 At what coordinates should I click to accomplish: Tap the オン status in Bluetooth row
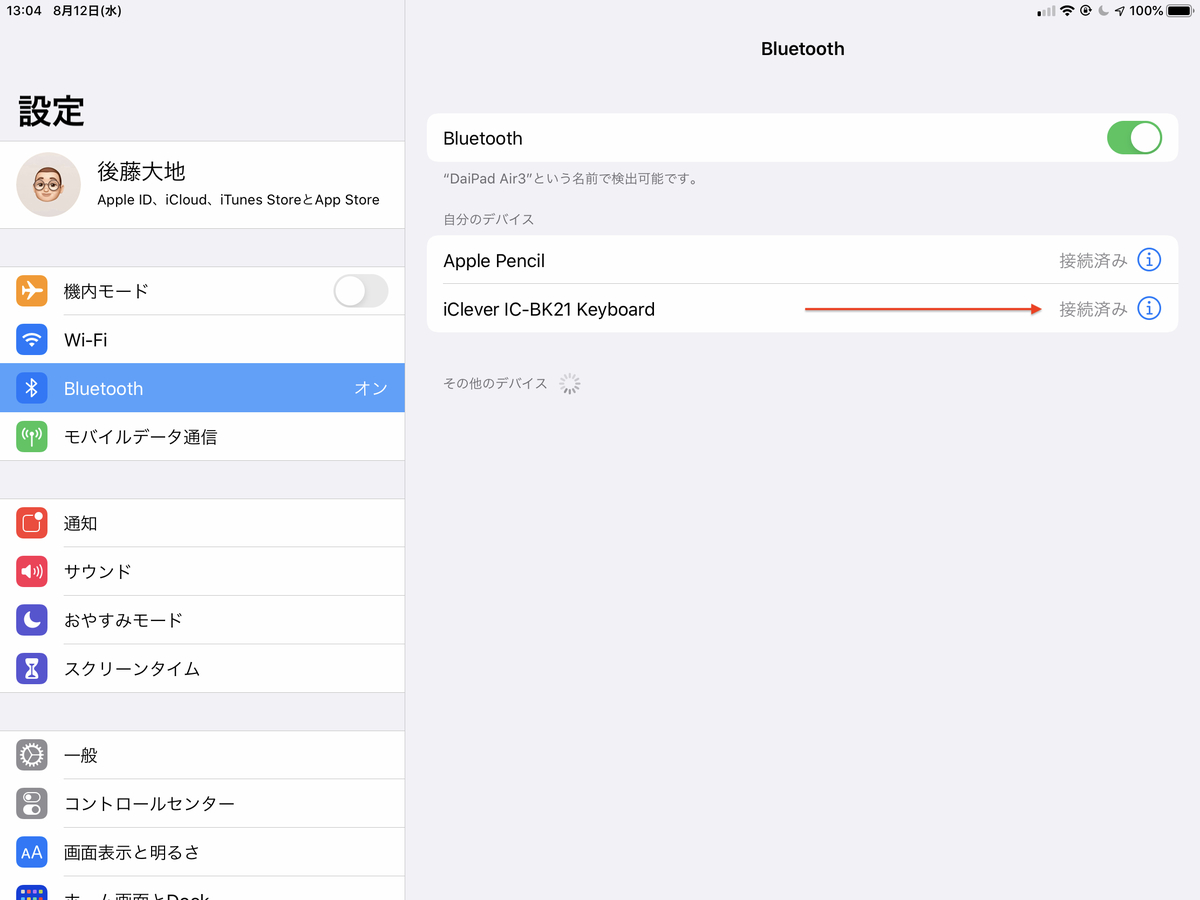tap(371, 389)
